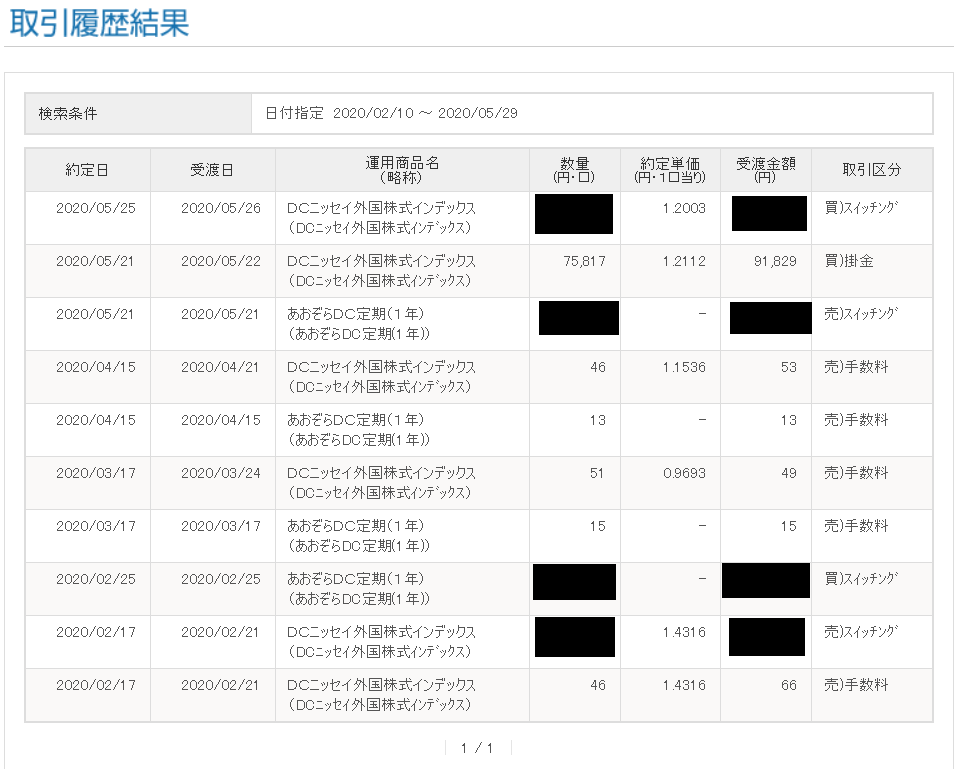Select the 75,817 quantity cell
The height and width of the screenshot is (769, 965).
coord(584,261)
